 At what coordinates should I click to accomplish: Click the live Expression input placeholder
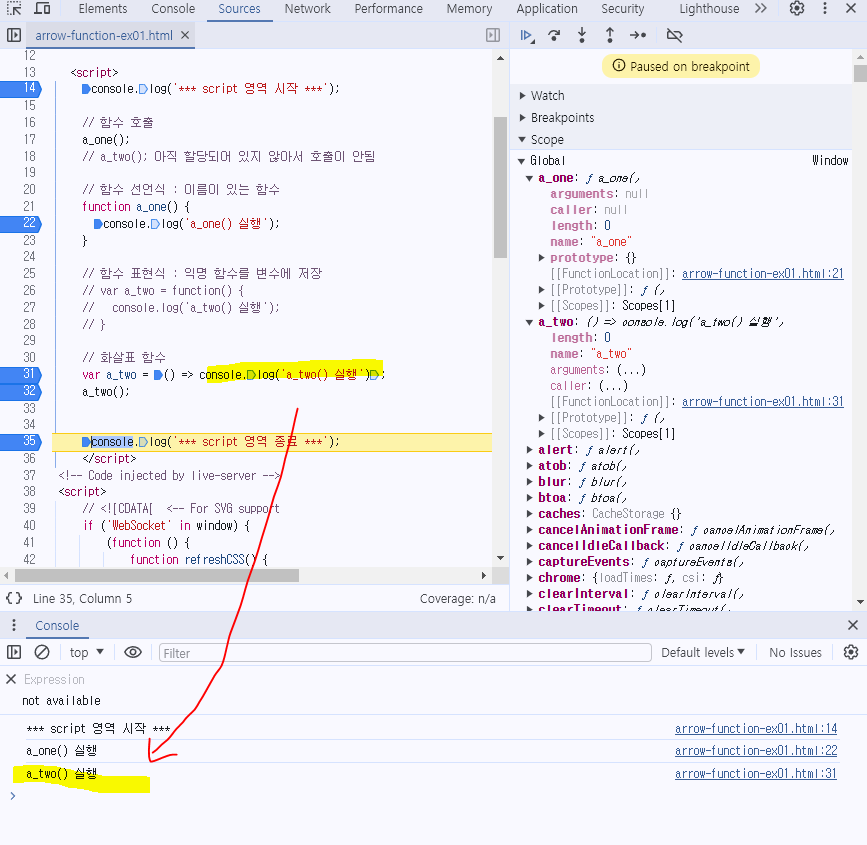(x=54, y=679)
